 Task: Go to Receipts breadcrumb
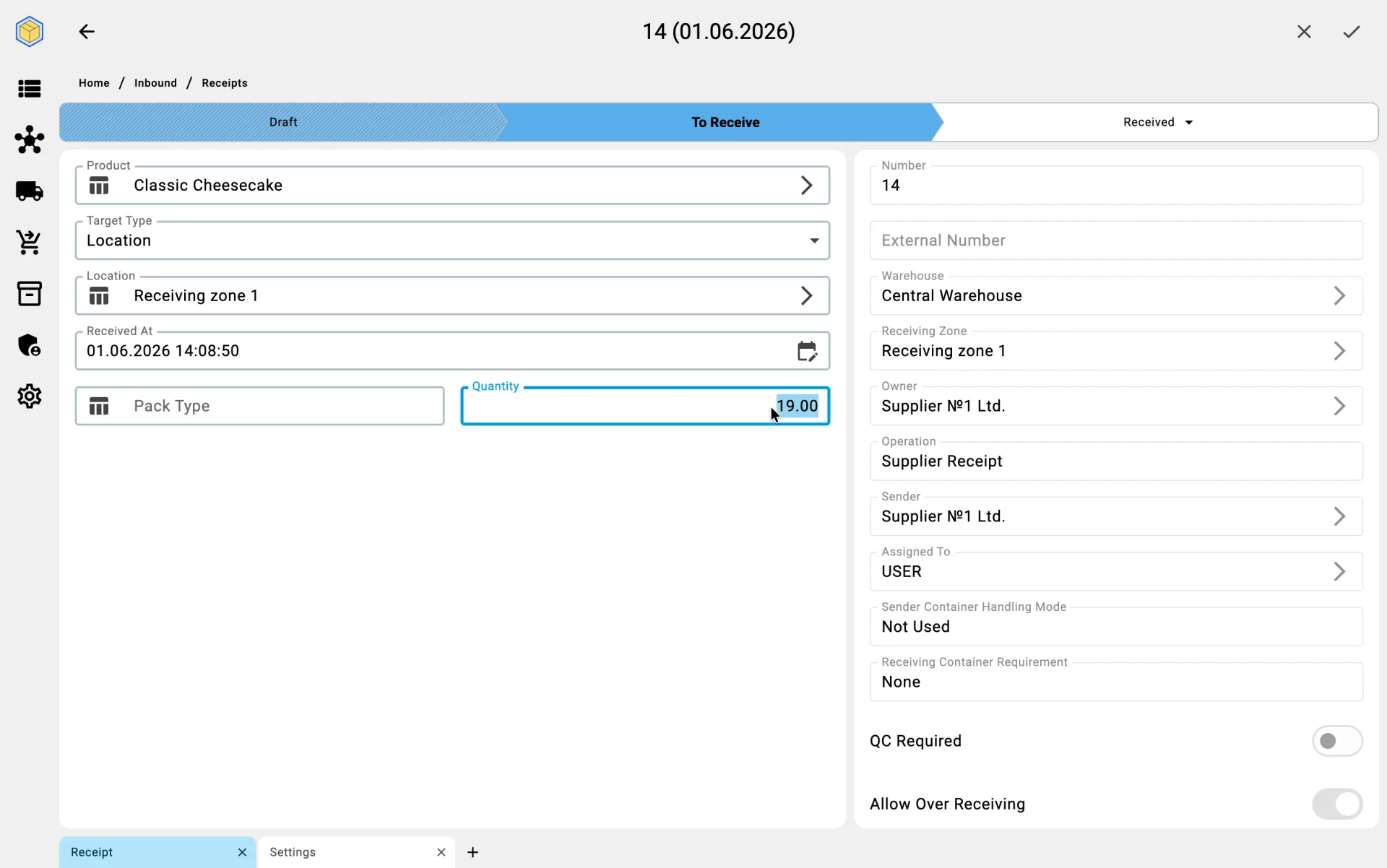tap(225, 83)
